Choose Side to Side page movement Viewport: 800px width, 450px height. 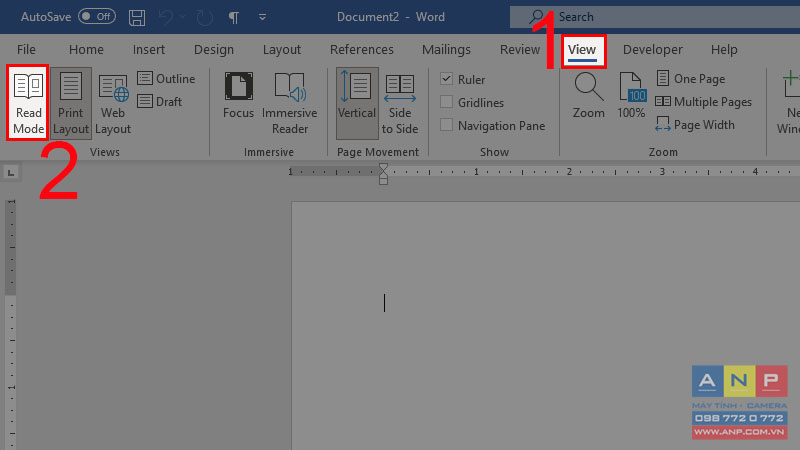399,103
